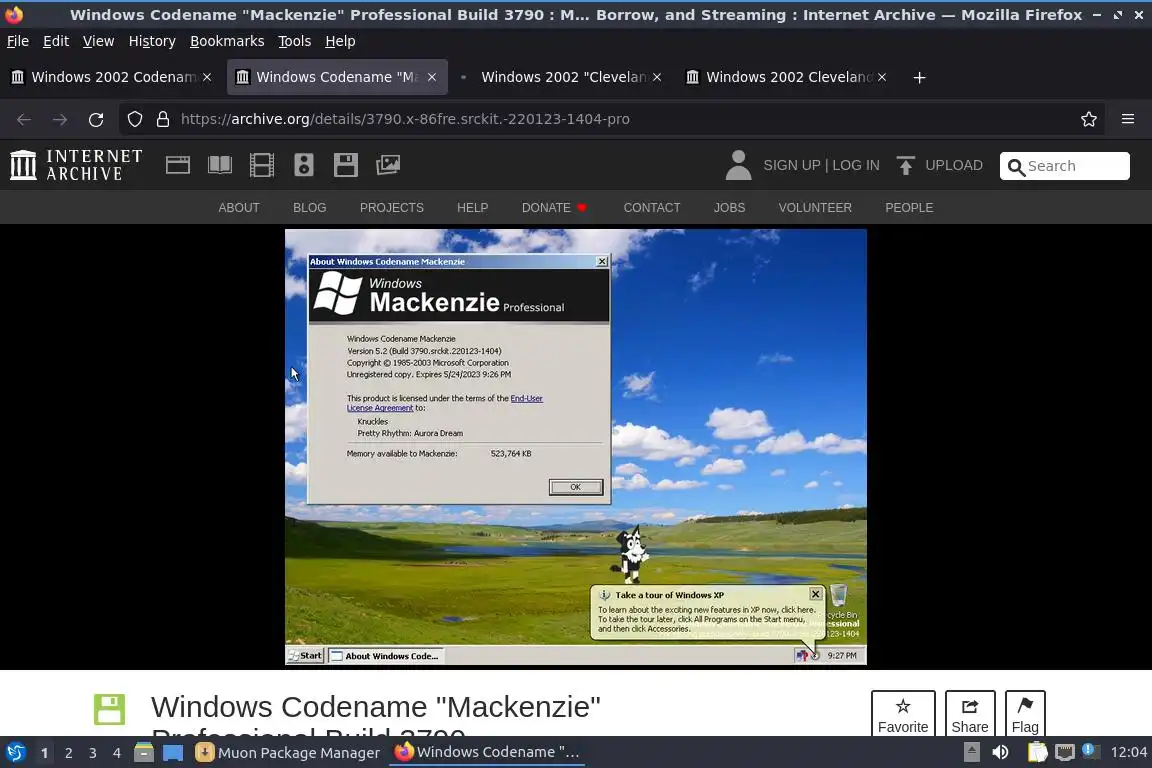Open file manager from taskbar
Screen dimensions: 1152x768
(x=143, y=753)
